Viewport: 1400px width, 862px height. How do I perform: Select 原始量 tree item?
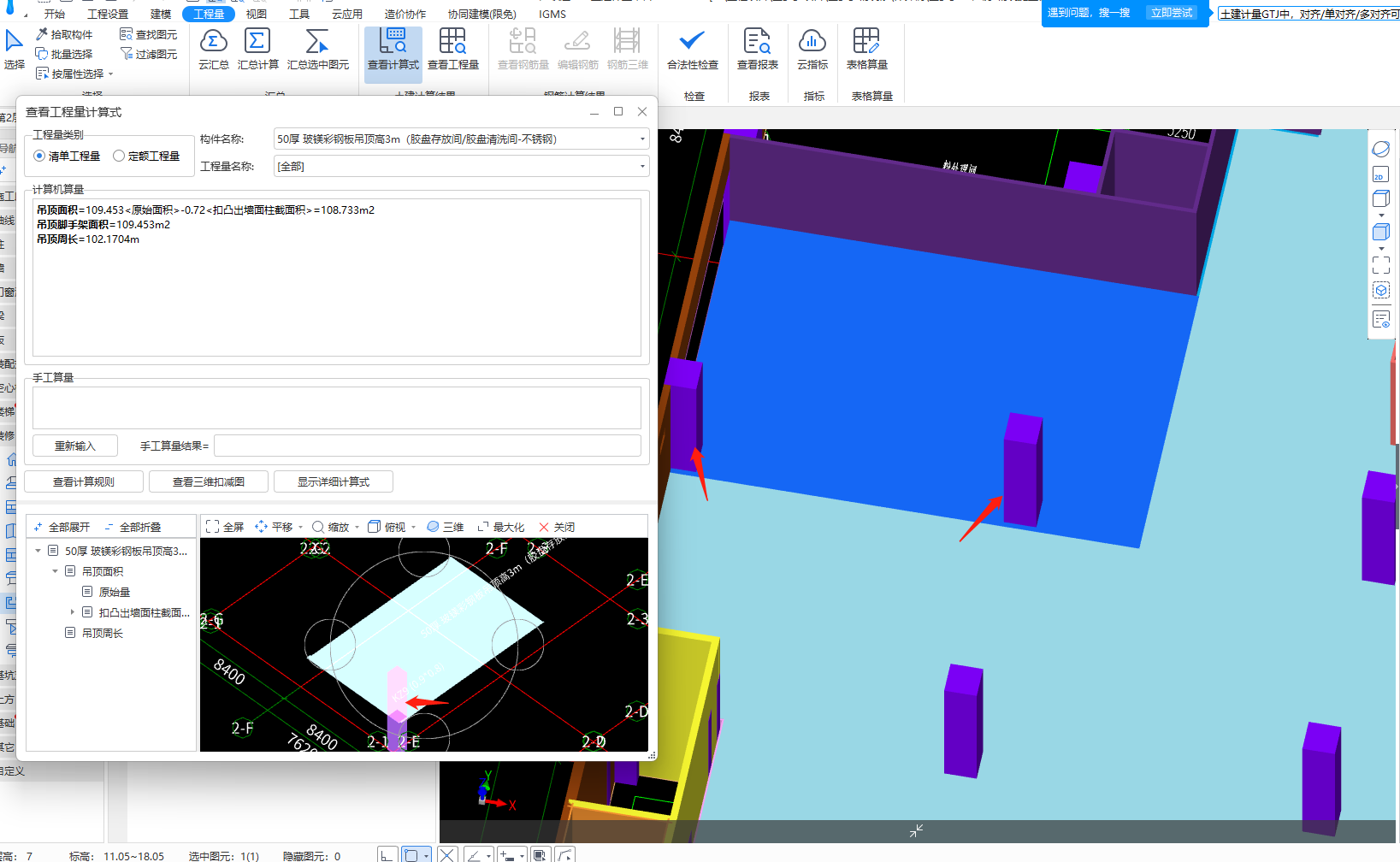pyautogui.click(x=115, y=592)
